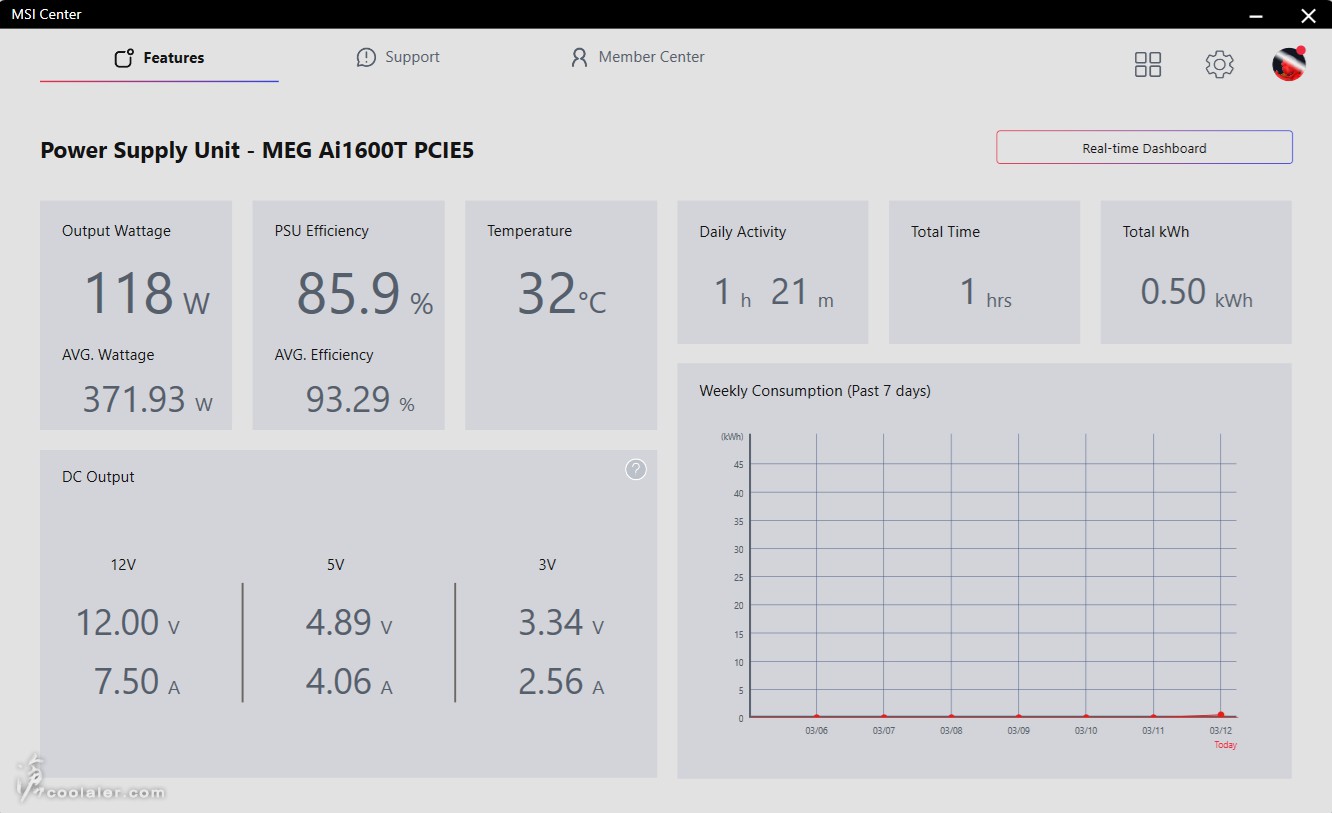This screenshot has height=813, width=1332.
Task: Click the 03/09 data point on chart
Action: pyautogui.click(x=1019, y=716)
